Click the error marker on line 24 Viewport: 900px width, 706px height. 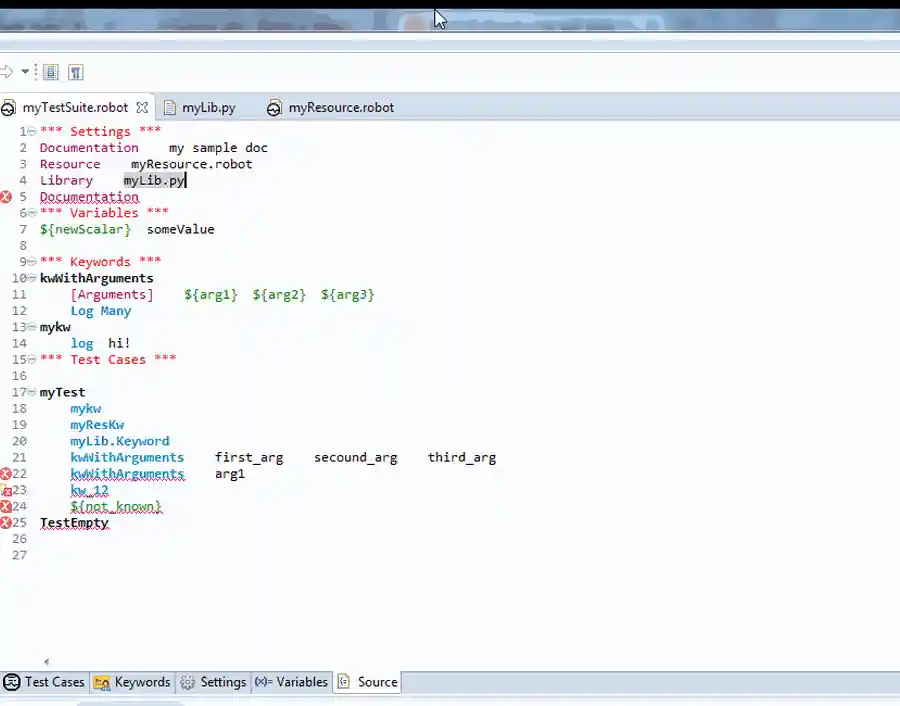6,506
